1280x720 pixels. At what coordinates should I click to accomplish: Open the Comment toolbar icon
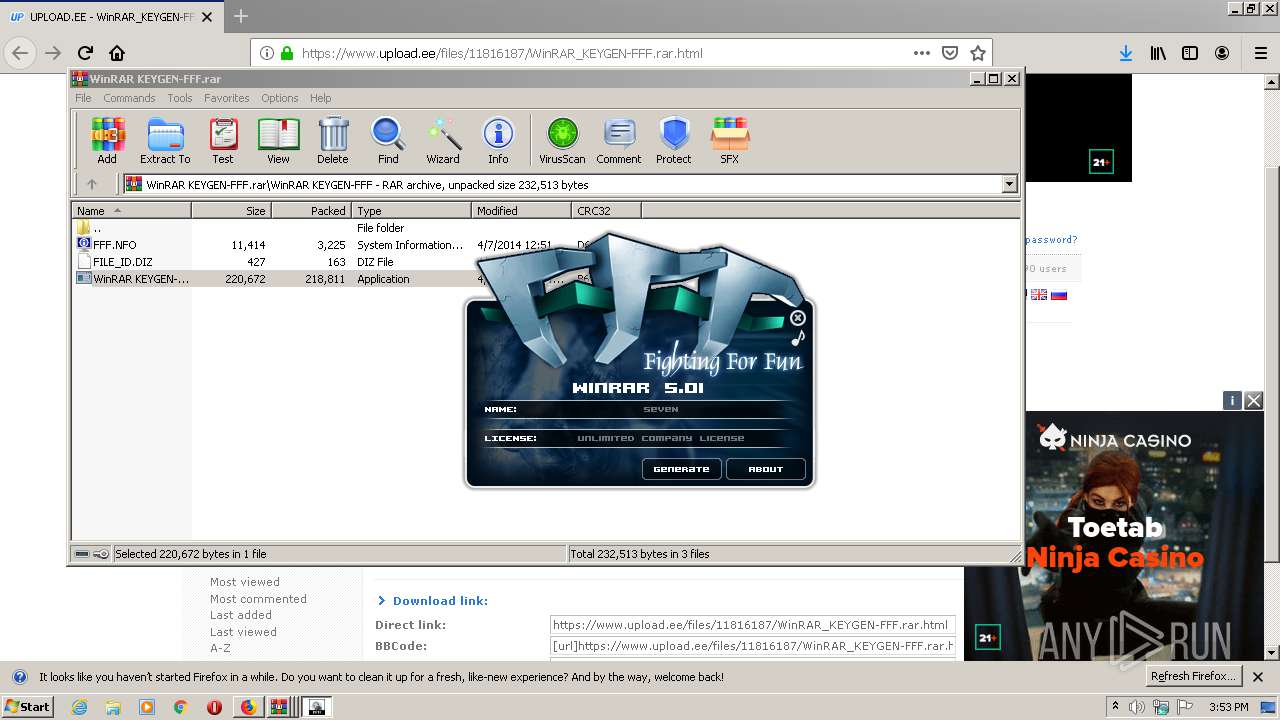click(x=619, y=140)
